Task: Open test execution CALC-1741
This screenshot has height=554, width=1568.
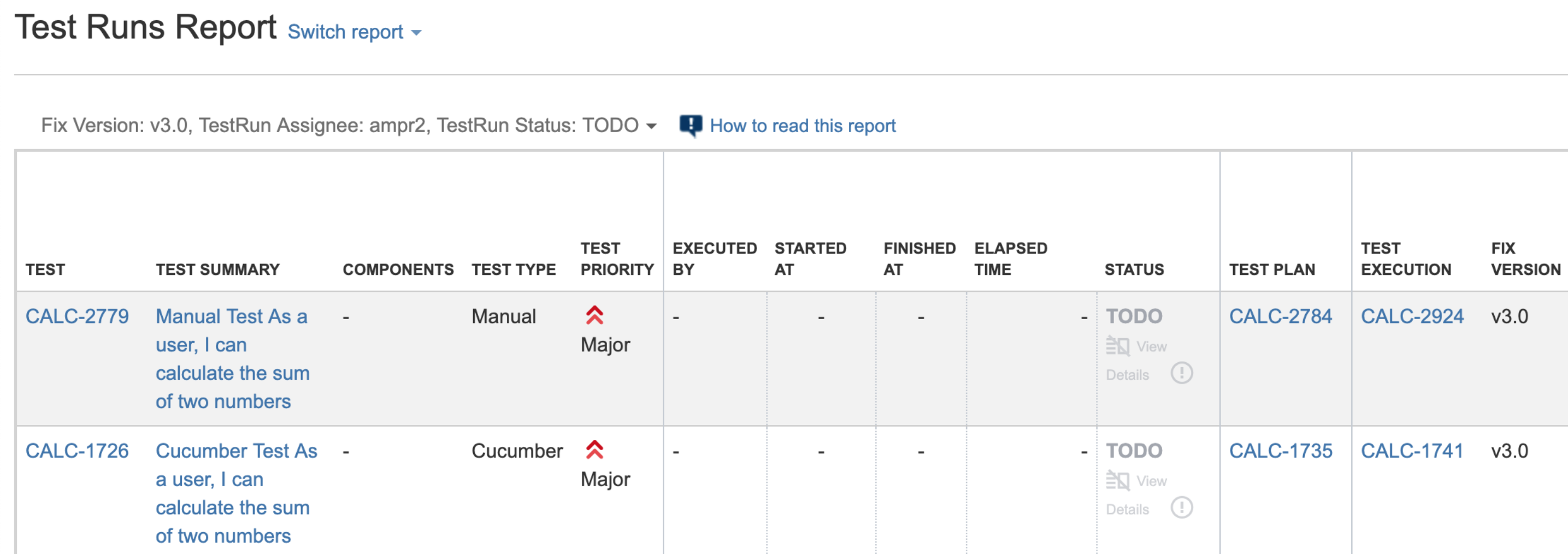Action: click(1412, 451)
